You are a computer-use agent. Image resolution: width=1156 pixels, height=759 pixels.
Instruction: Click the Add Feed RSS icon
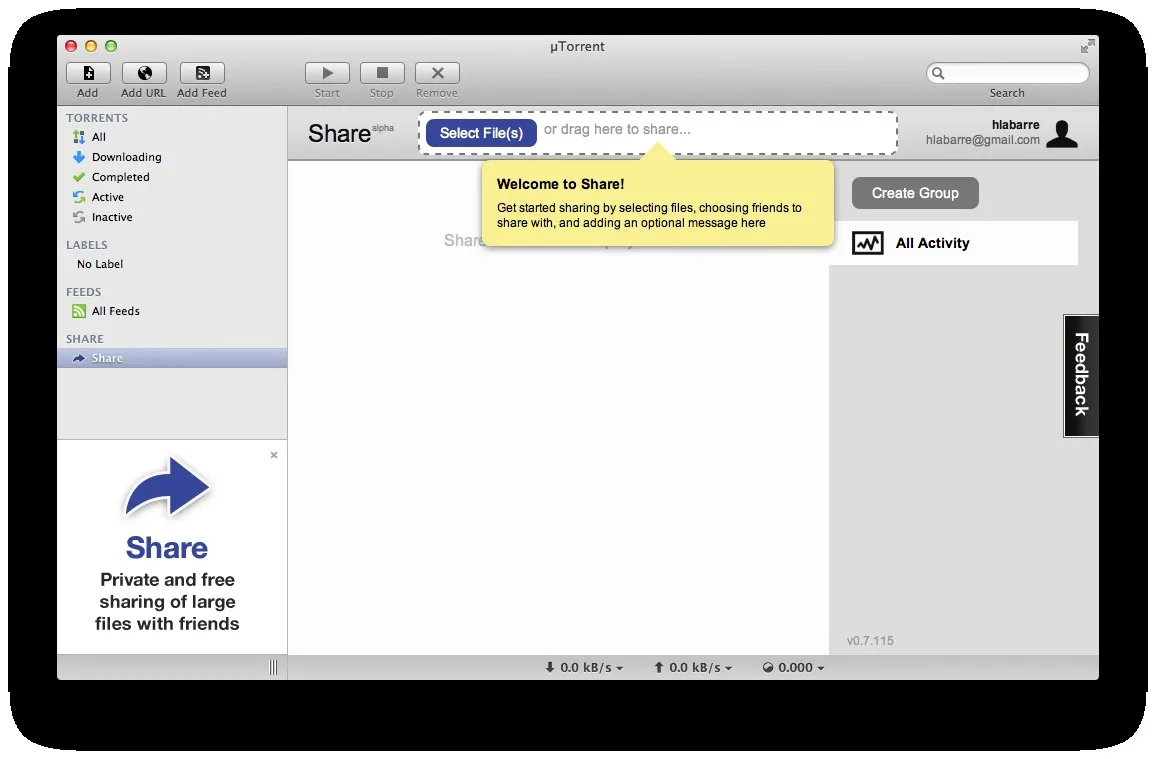coord(202,73)
